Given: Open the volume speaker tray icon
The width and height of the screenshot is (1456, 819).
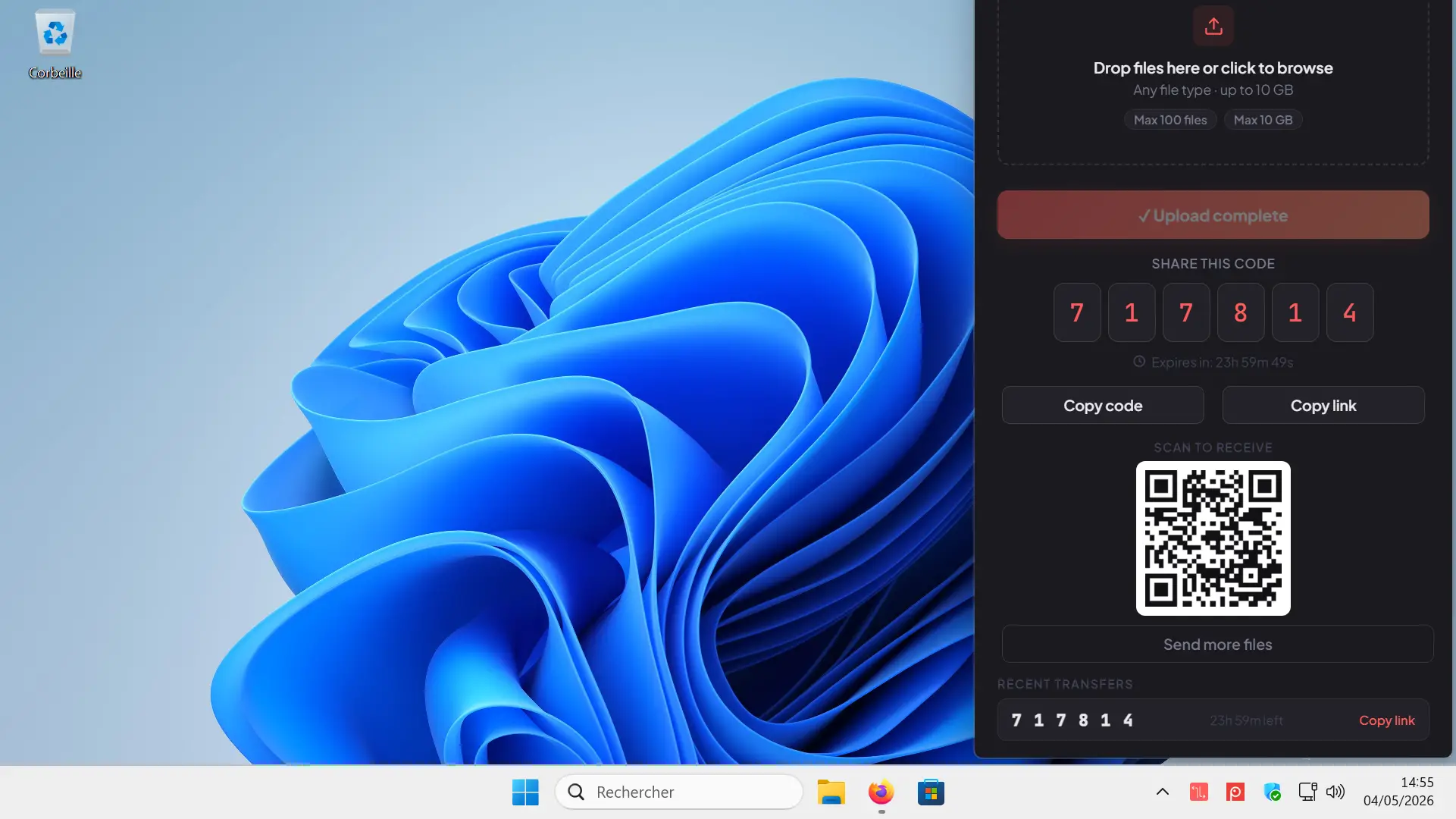Looking at the screenshot, I should (x=1335, y=792).
